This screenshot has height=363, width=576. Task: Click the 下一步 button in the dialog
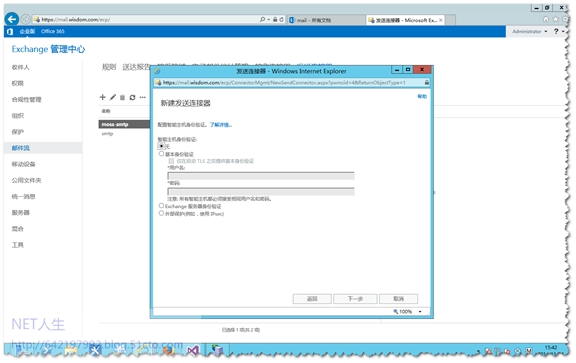click(x=355, y=299)
